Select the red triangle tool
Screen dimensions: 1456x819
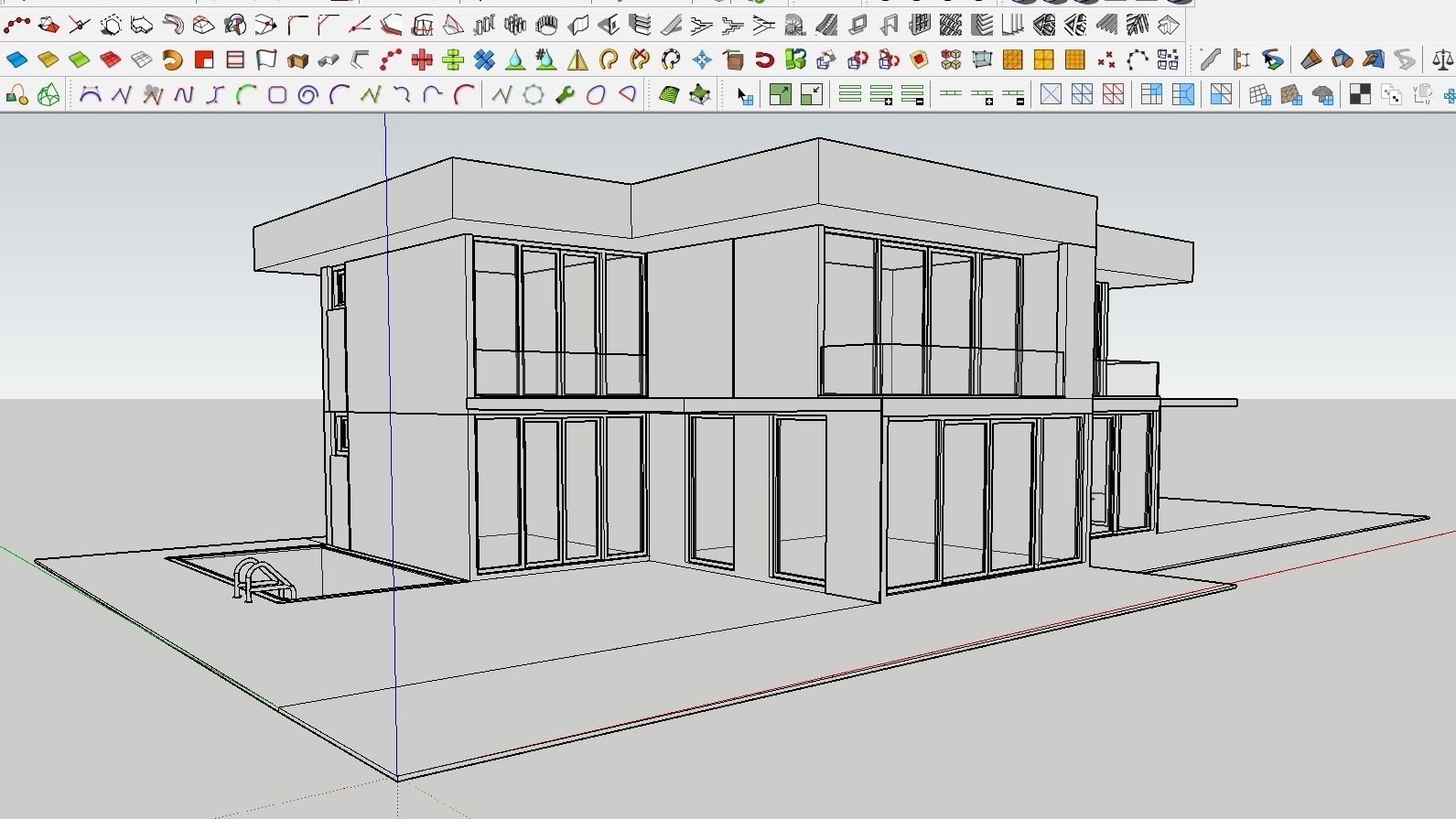pyautogui.click(x=627, y=94)
